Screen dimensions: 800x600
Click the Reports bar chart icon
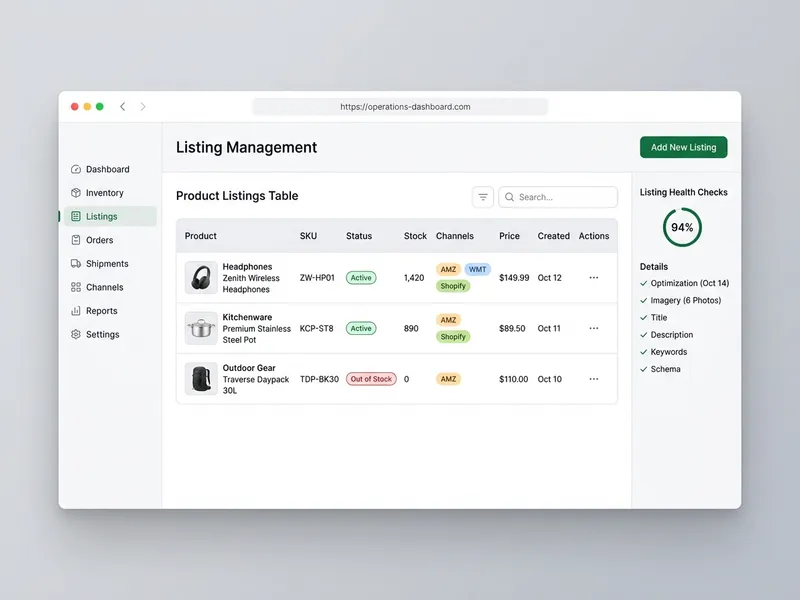76,311
